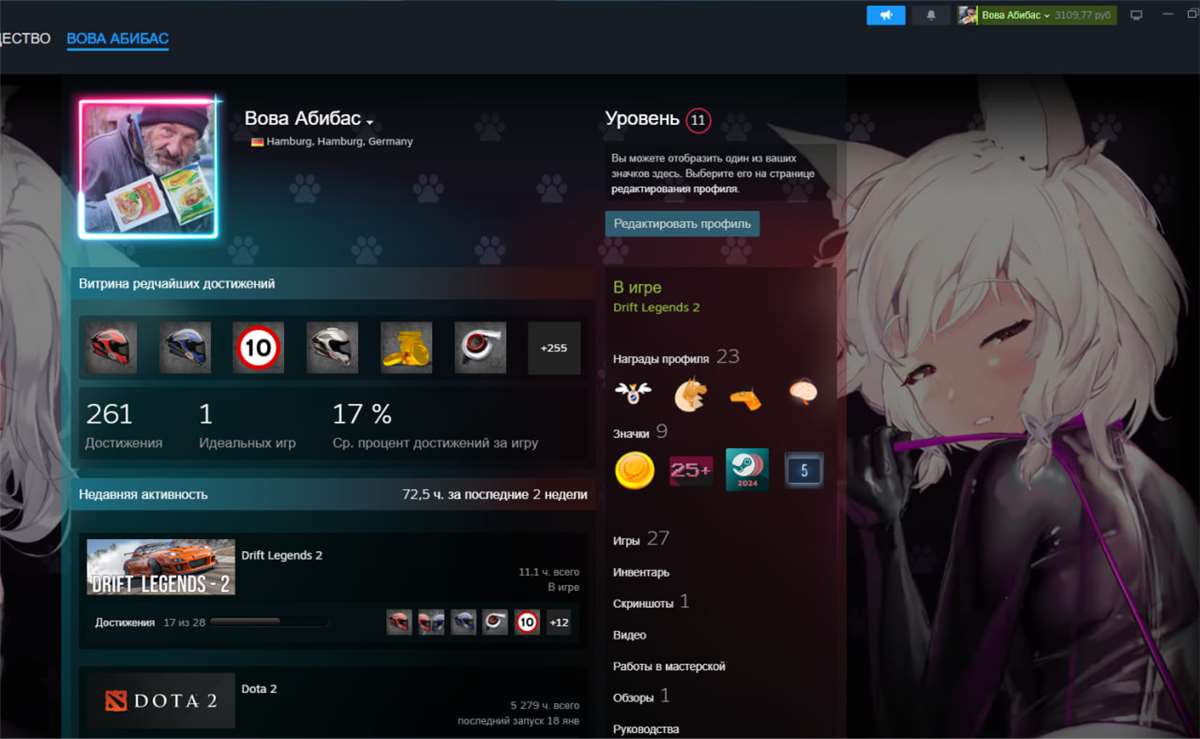The height and width of the screenshot is (739, 1200).
Task: Click the white helmet achievement in showcase
Action: pos(332,348)
